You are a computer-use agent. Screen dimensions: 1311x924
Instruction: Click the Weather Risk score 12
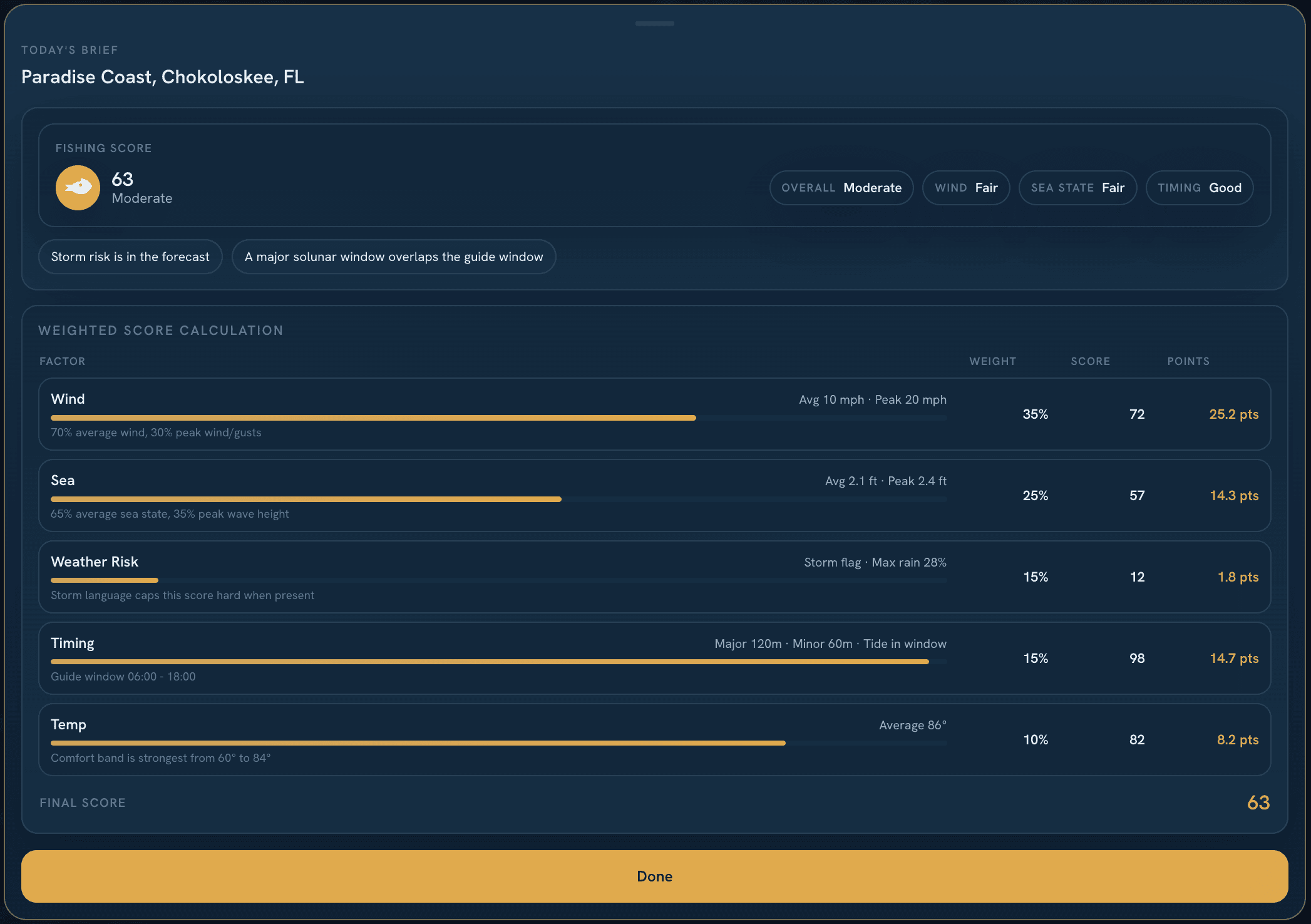[x=1137, y=577]
